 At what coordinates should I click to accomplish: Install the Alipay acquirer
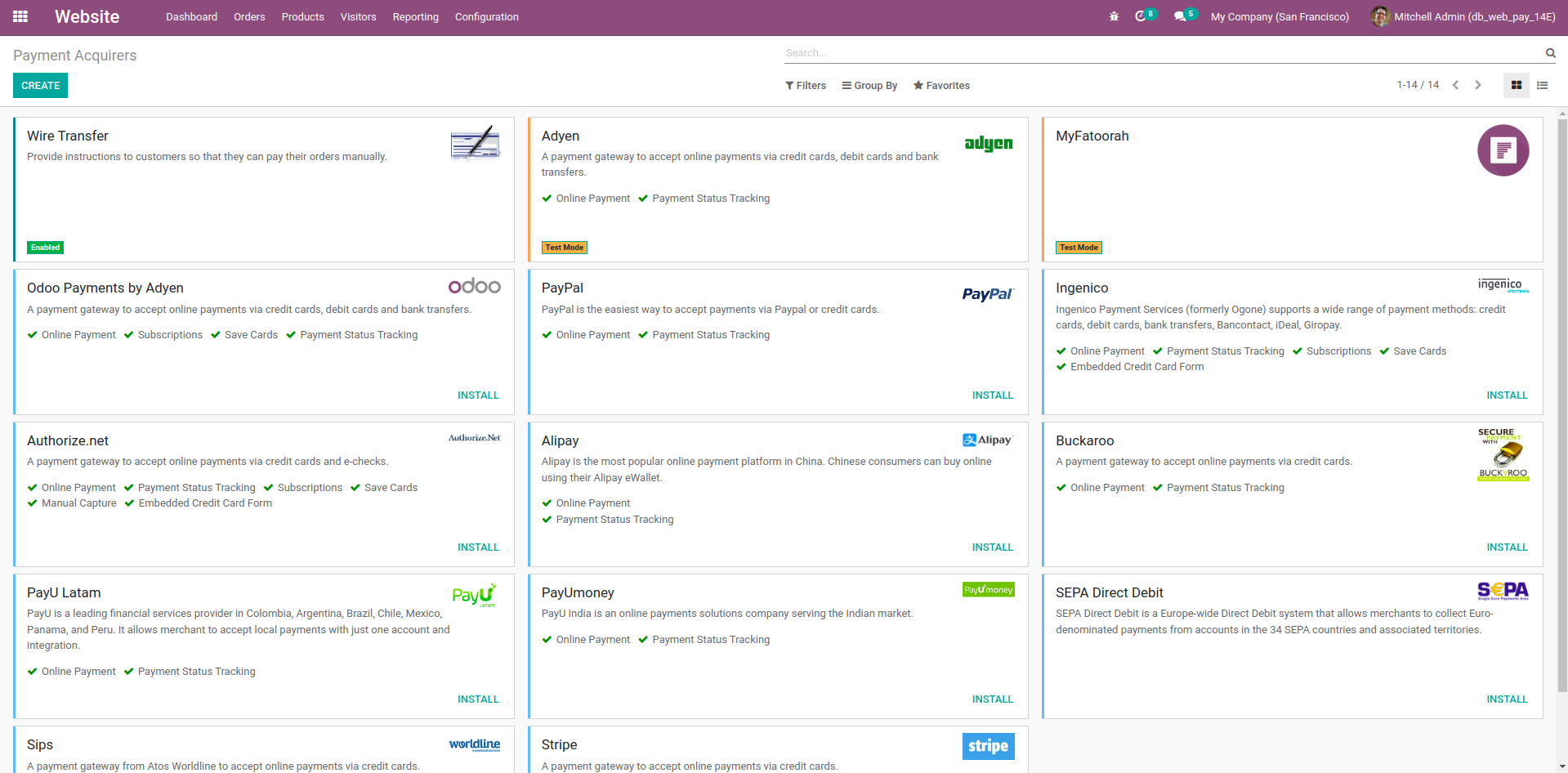click(993, 547)
